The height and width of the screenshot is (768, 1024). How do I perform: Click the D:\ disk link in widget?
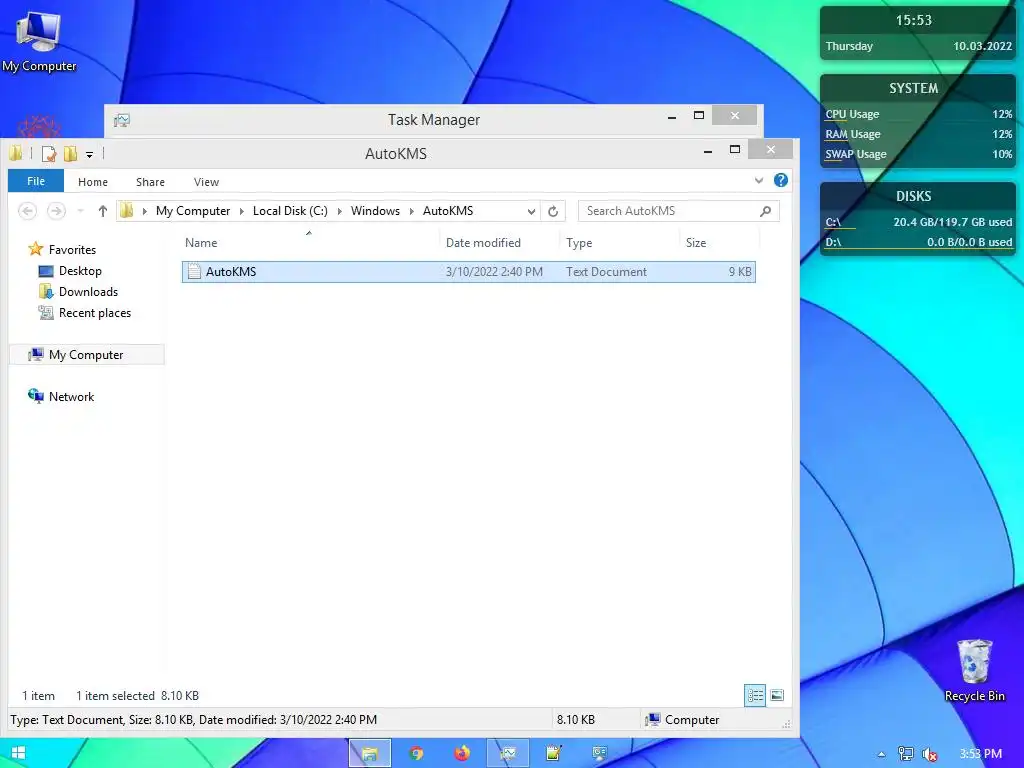coord(833,242)
